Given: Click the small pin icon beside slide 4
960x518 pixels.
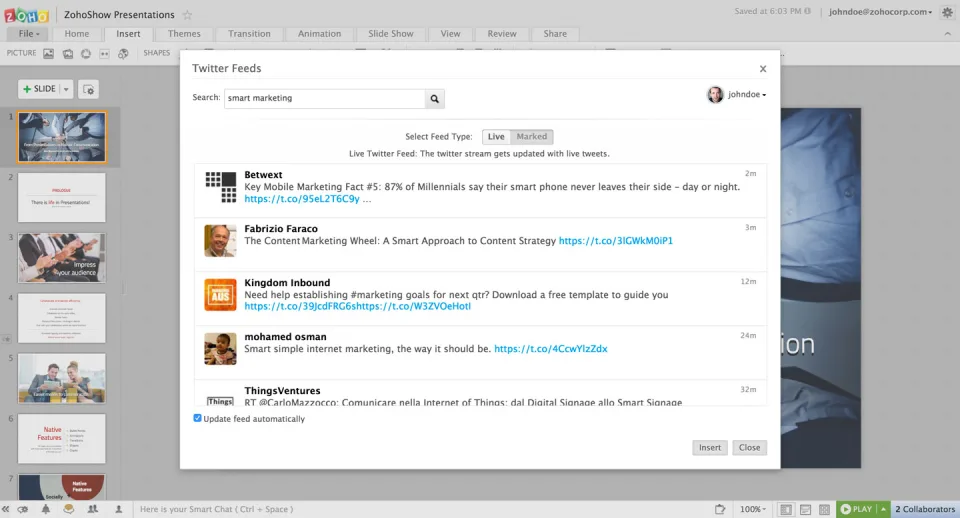Looking at the screenshot, I should pos(7,339).
